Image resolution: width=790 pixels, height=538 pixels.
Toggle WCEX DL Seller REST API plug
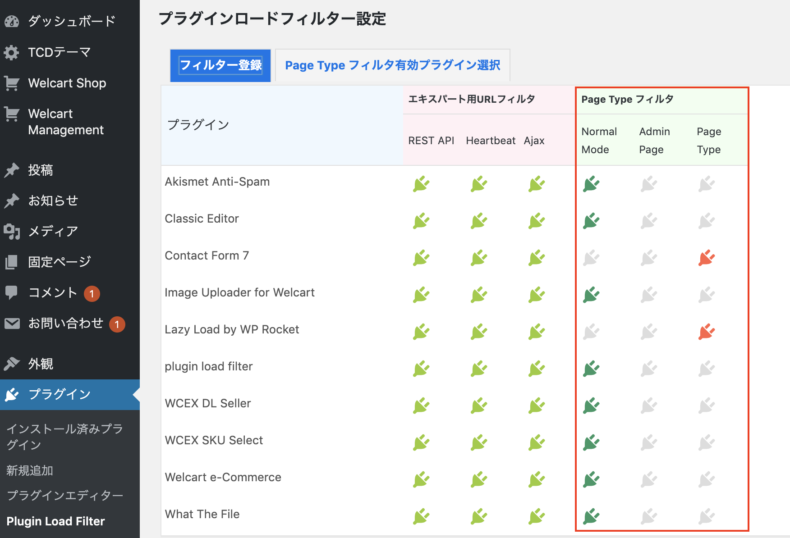tap(421, 406)
